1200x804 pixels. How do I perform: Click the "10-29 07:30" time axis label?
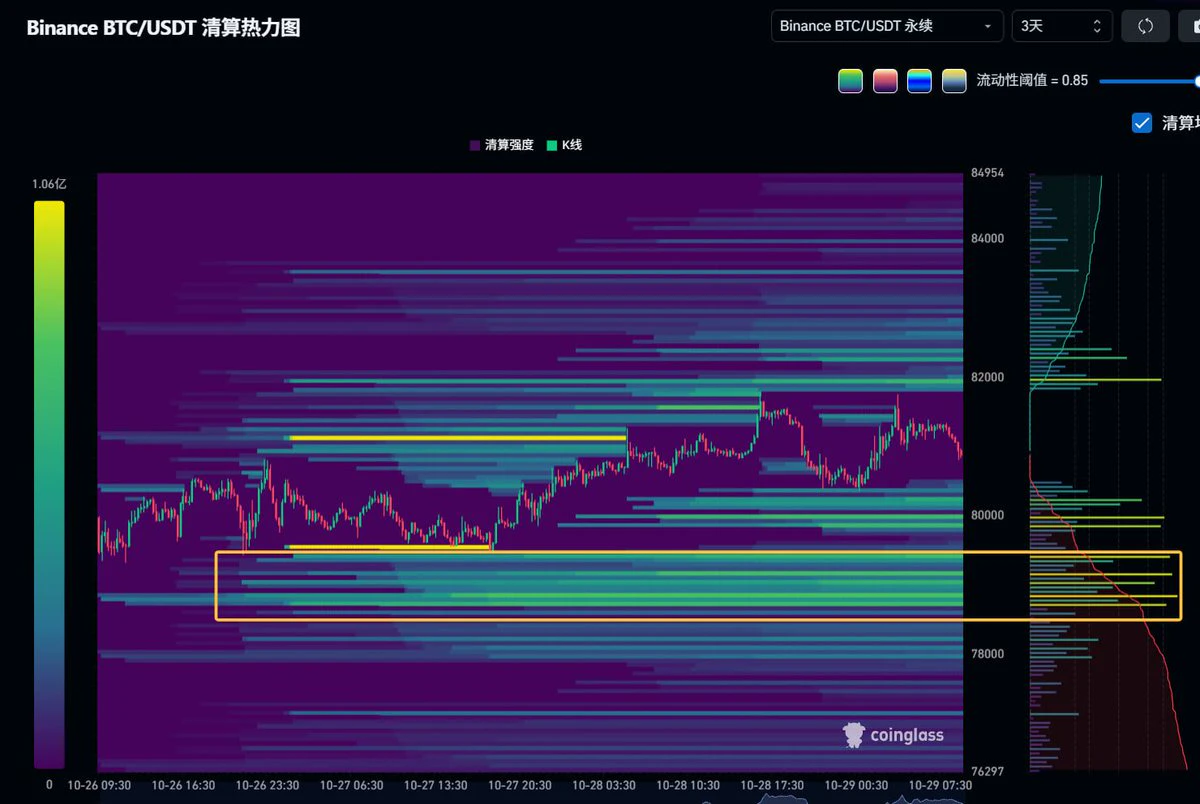(x=939, y=786)
